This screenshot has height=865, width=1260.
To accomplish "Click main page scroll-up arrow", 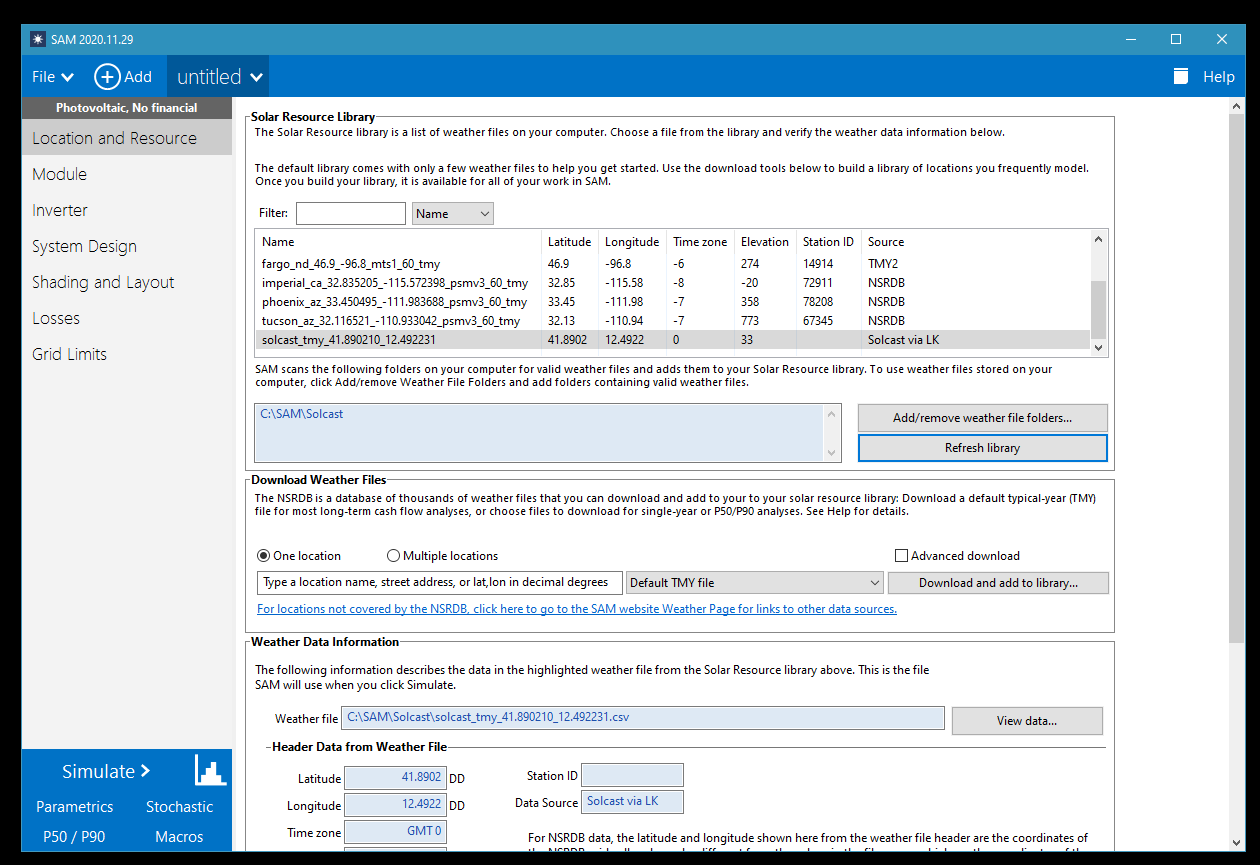I will pos(1237,105).
